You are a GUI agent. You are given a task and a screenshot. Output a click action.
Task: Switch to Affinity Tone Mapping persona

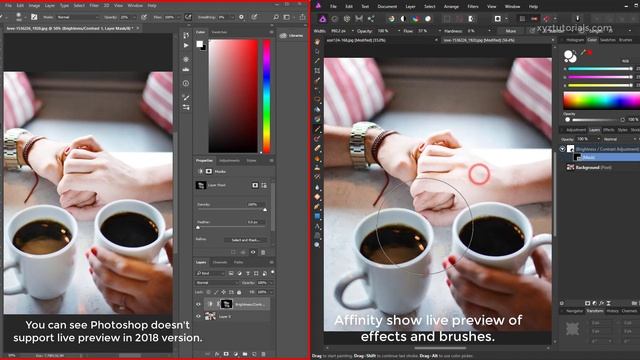[359, 19]
